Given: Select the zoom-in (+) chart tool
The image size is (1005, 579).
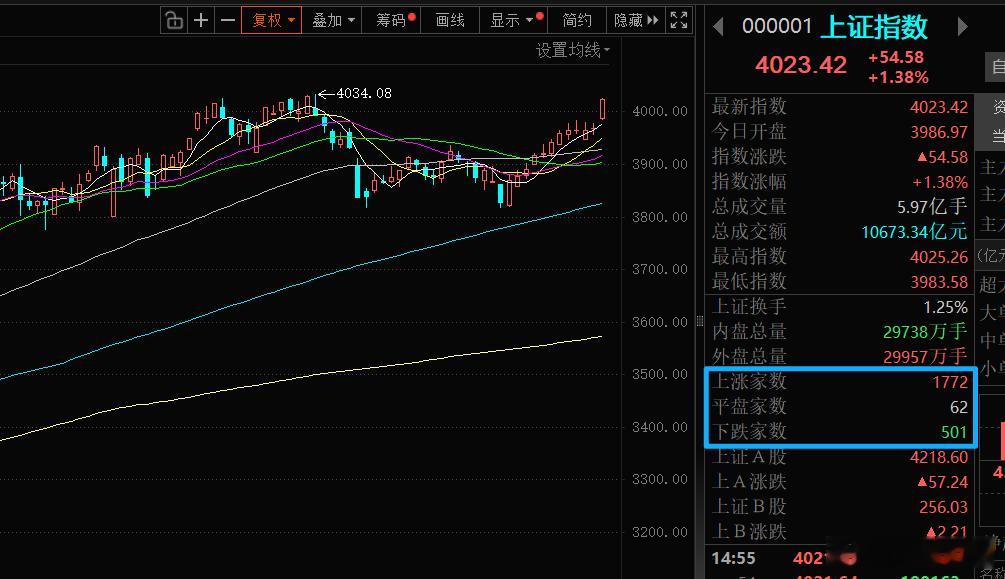Looking at the screenshot, I should click(200, 19).
